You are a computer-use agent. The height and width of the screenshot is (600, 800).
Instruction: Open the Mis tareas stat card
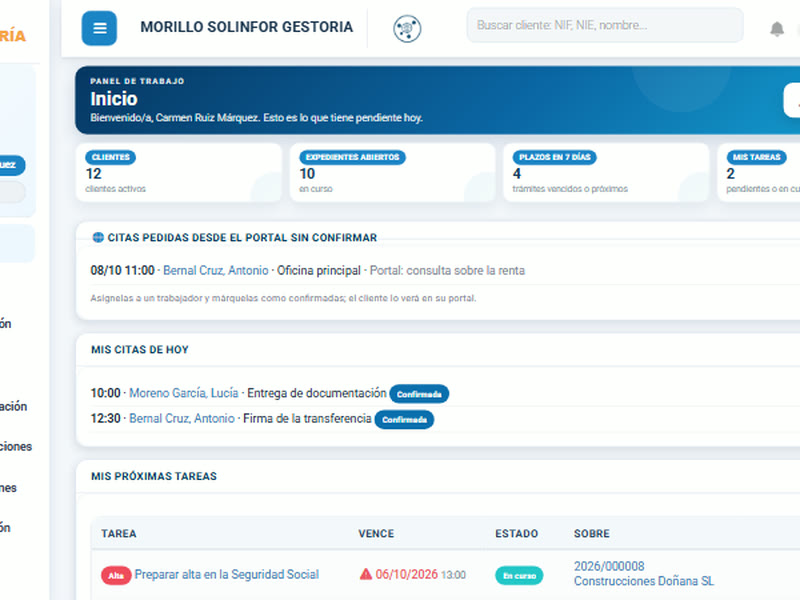[x=759, y=172]
